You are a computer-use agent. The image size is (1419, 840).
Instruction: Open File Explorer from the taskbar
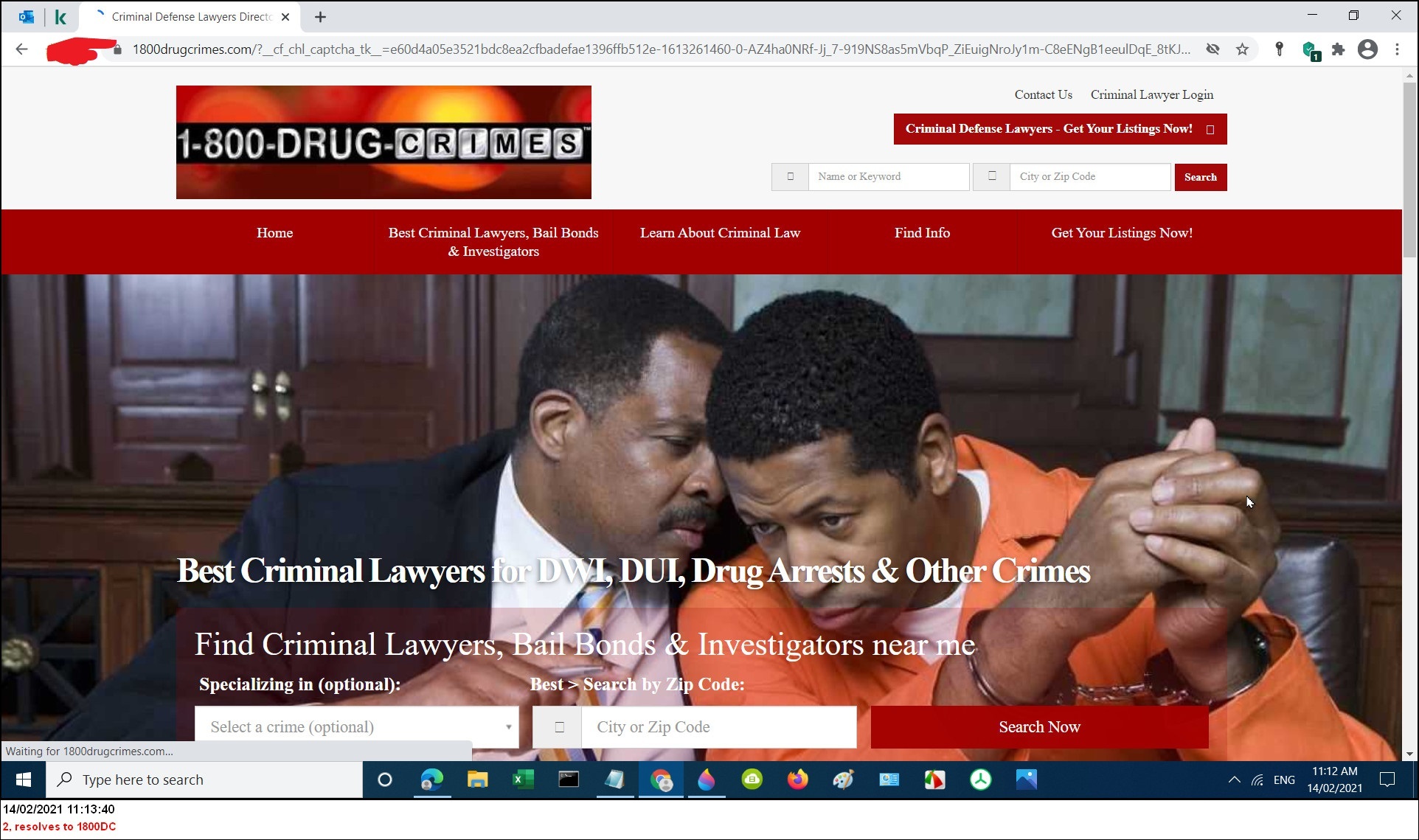click(477, 780)
